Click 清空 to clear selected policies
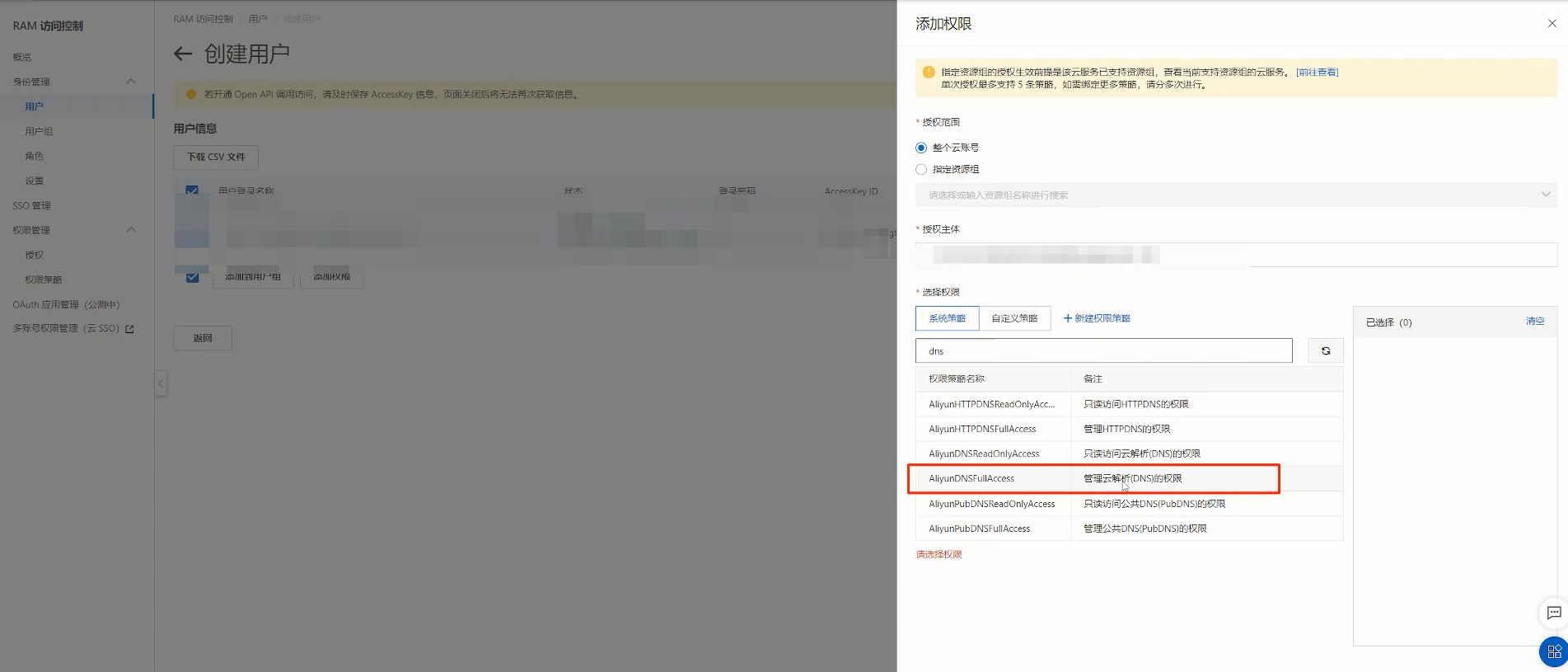 tap(1535, 322)
